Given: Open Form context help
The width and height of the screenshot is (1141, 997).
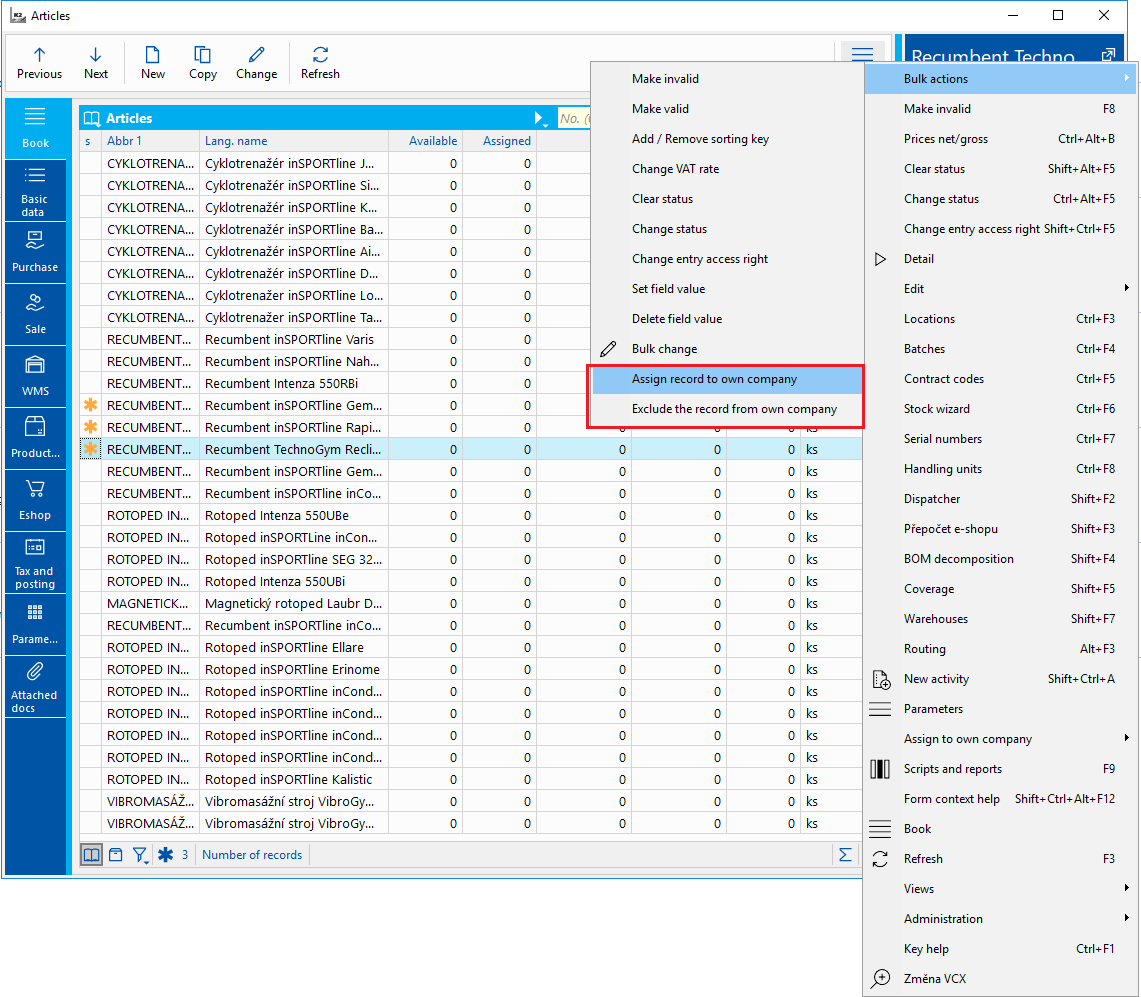Looking at the screenshot, I should click(999, 799).
